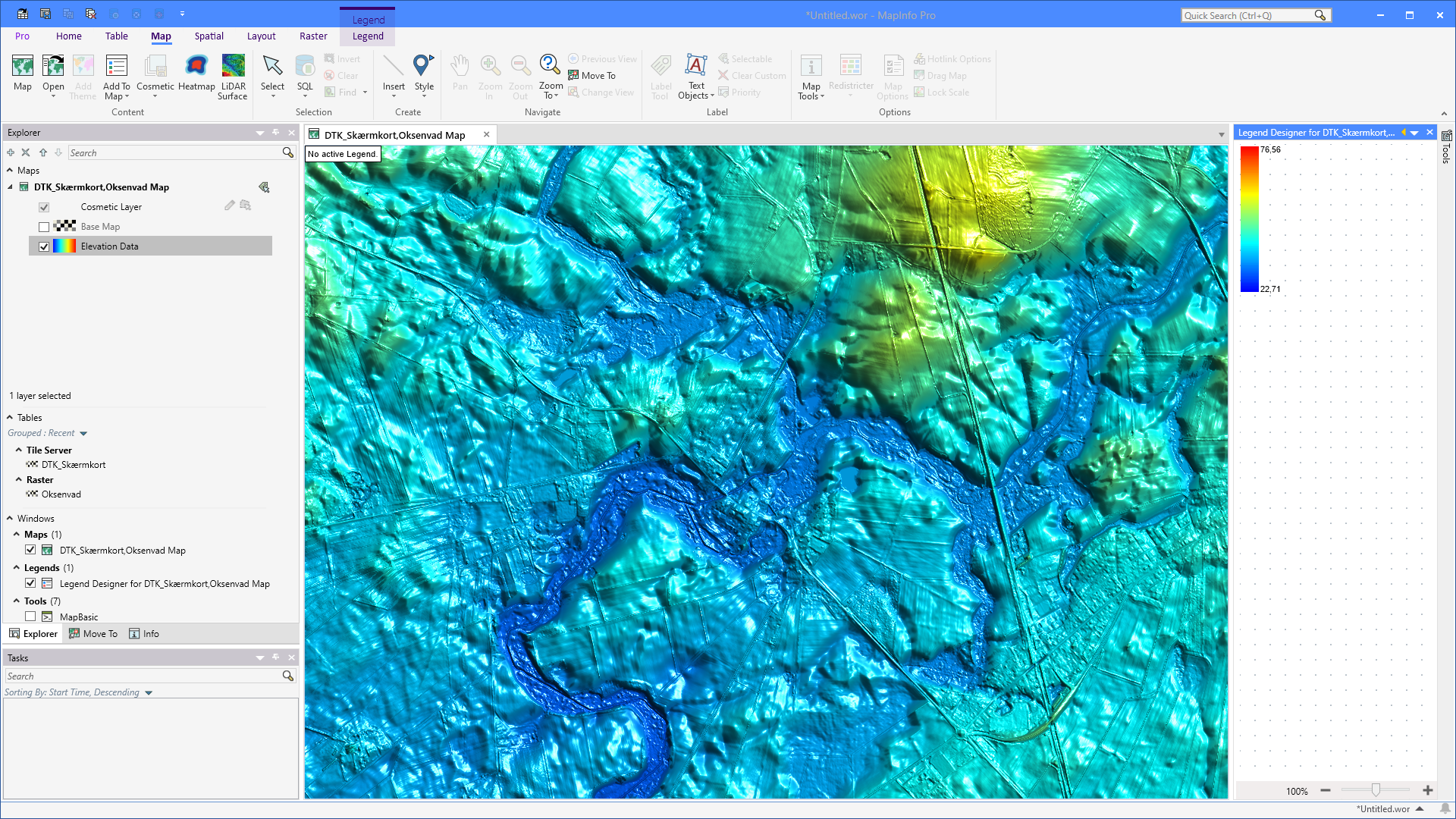Open the Raster ribbon tab
The width and height of the screenshot is (1456, 819).
313,36
